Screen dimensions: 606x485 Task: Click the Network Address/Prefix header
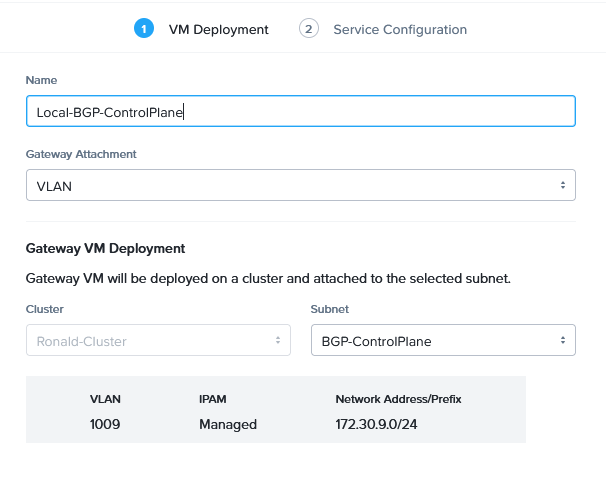click(398, 399)
